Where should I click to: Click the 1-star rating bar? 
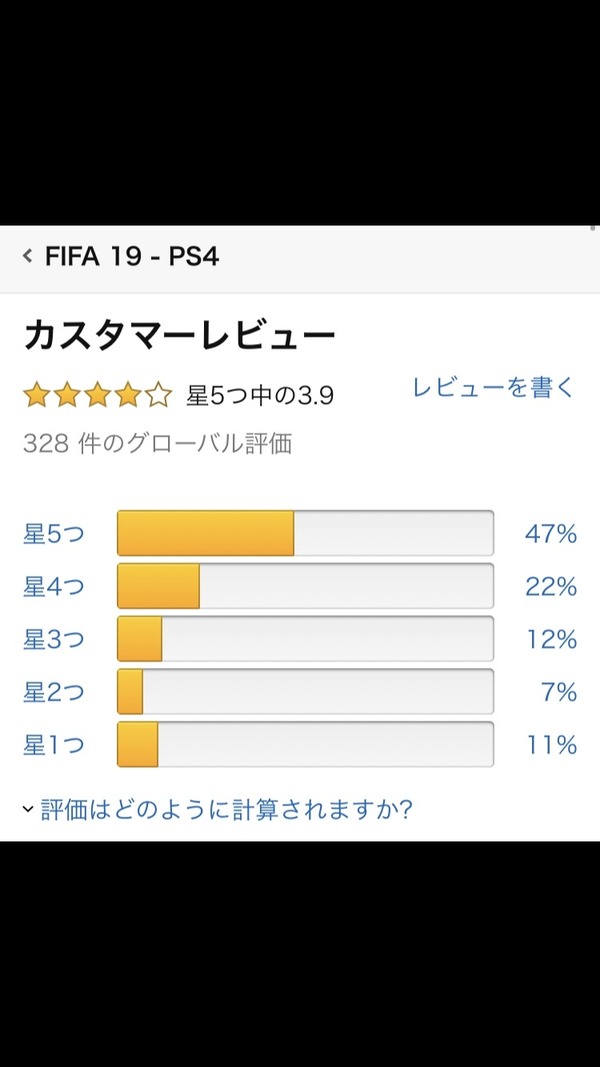[305, 744]
